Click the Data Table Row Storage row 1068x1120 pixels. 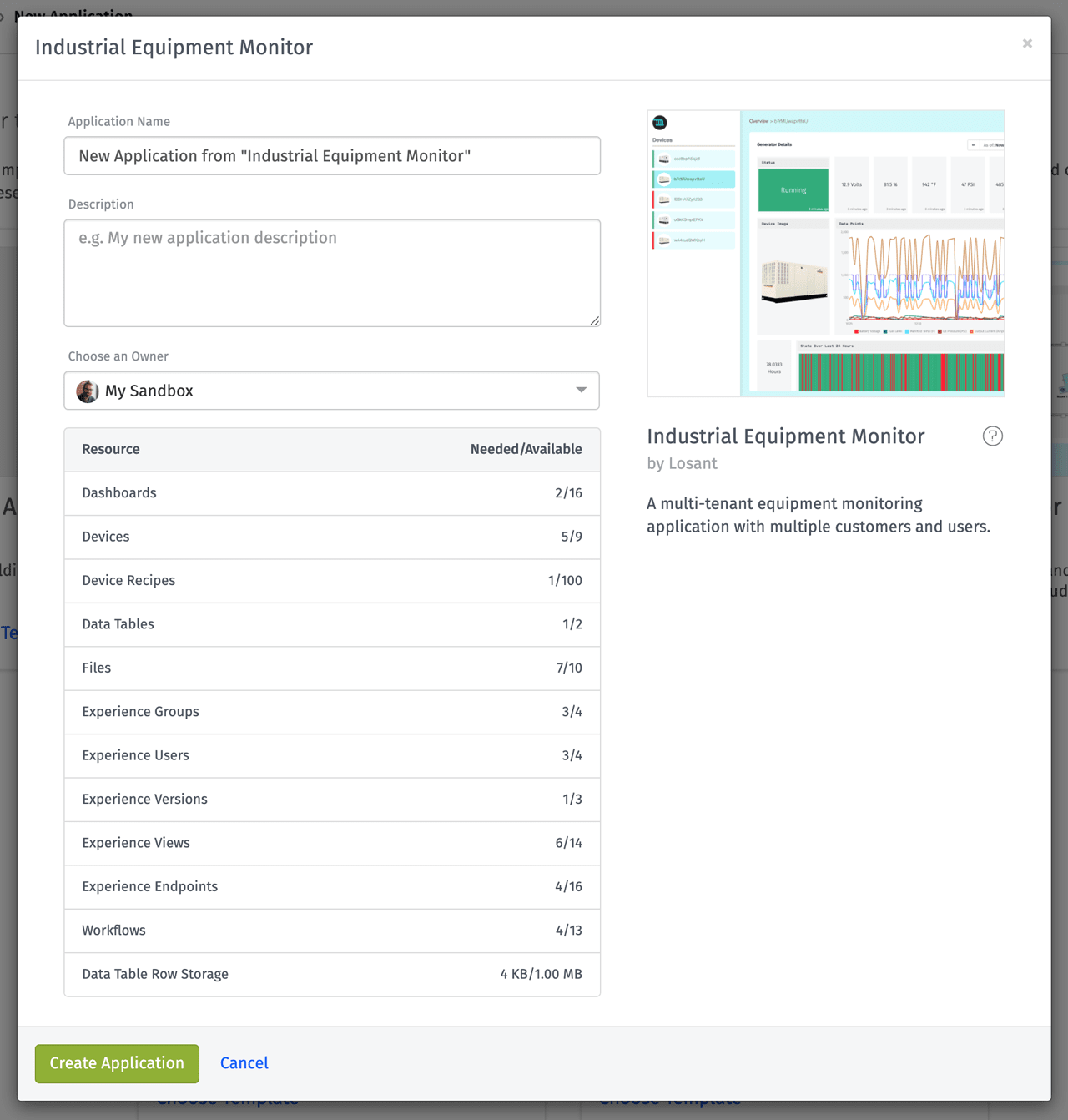coord(332,974)
